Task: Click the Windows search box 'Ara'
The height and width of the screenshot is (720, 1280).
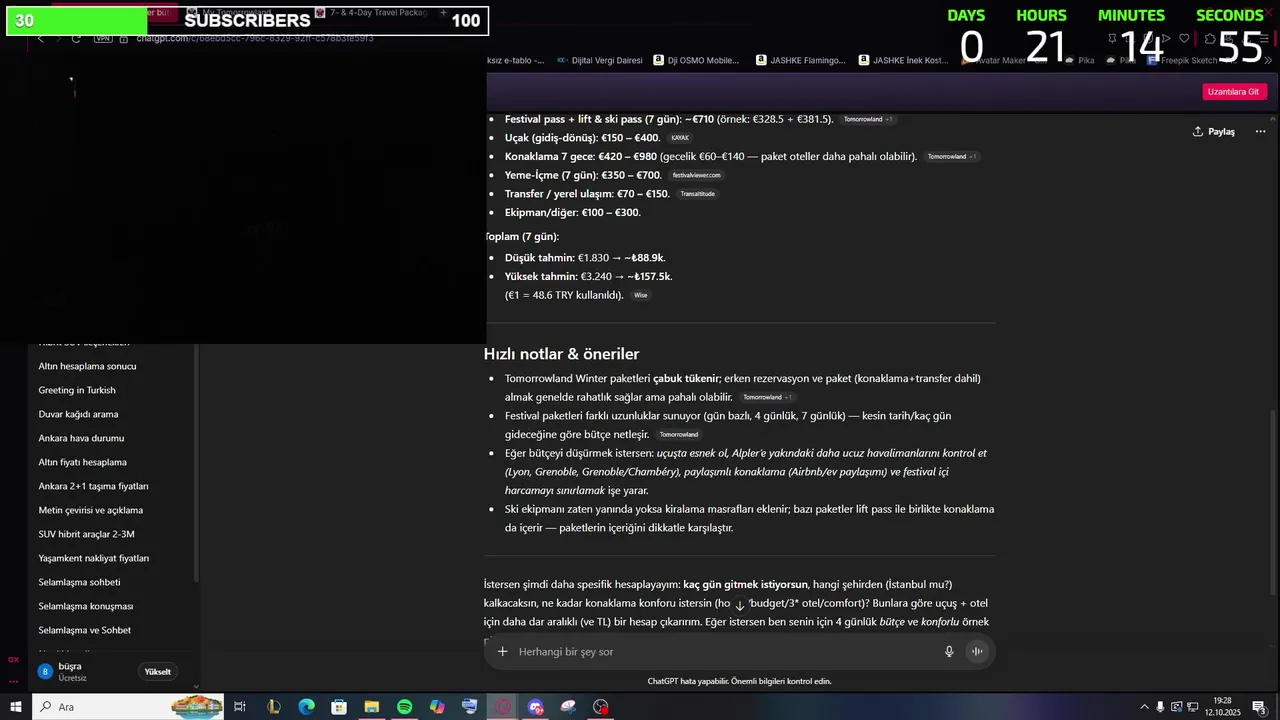Action: [x=129, y=707]
